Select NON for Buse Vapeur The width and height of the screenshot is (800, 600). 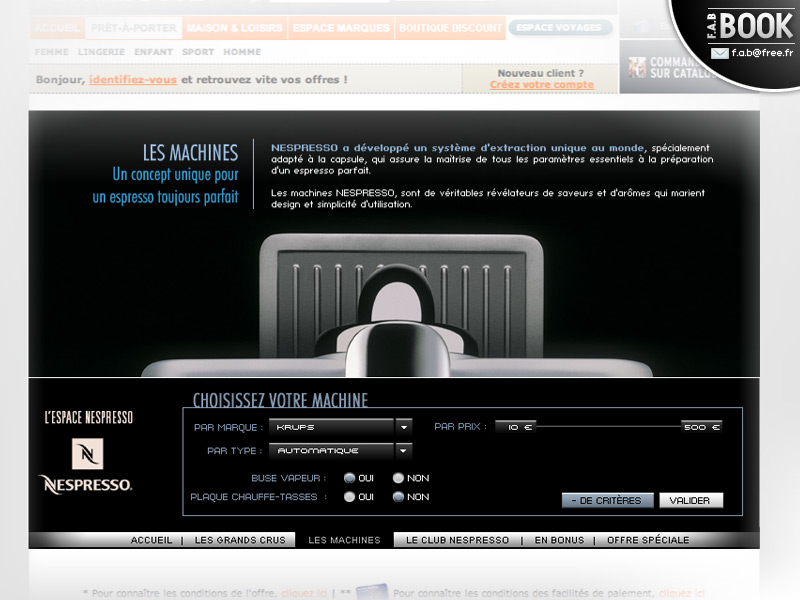click(398, 478)
